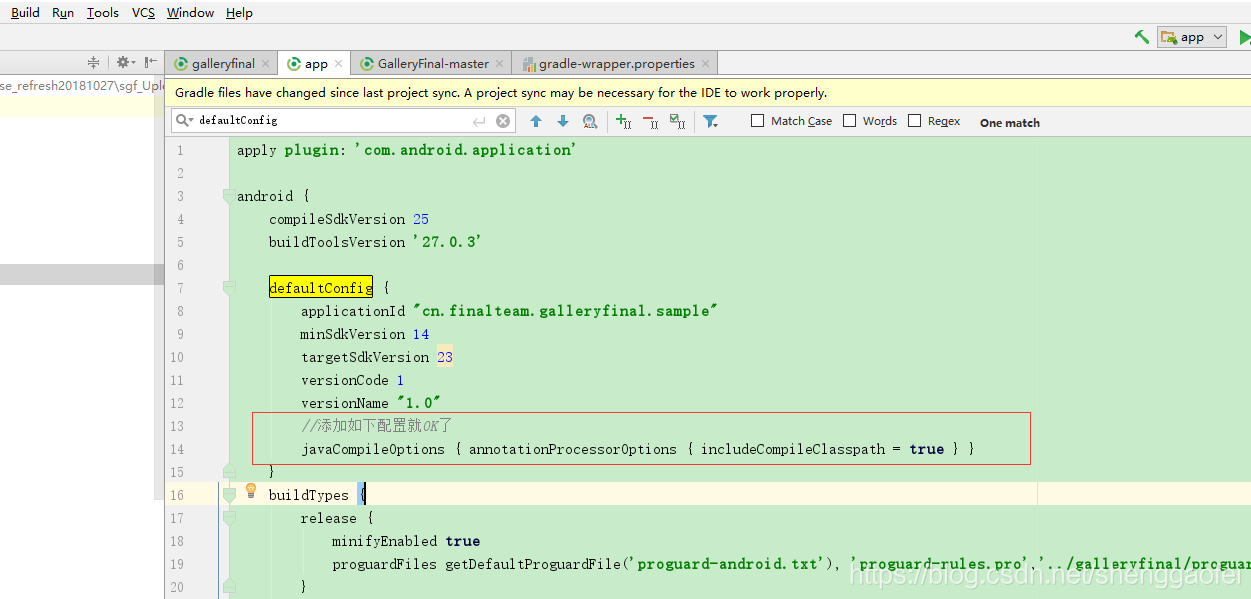The image size is (1251, 599).
Task: Click the highlighted defaultConfig match
Action: [x=321, y=288]
